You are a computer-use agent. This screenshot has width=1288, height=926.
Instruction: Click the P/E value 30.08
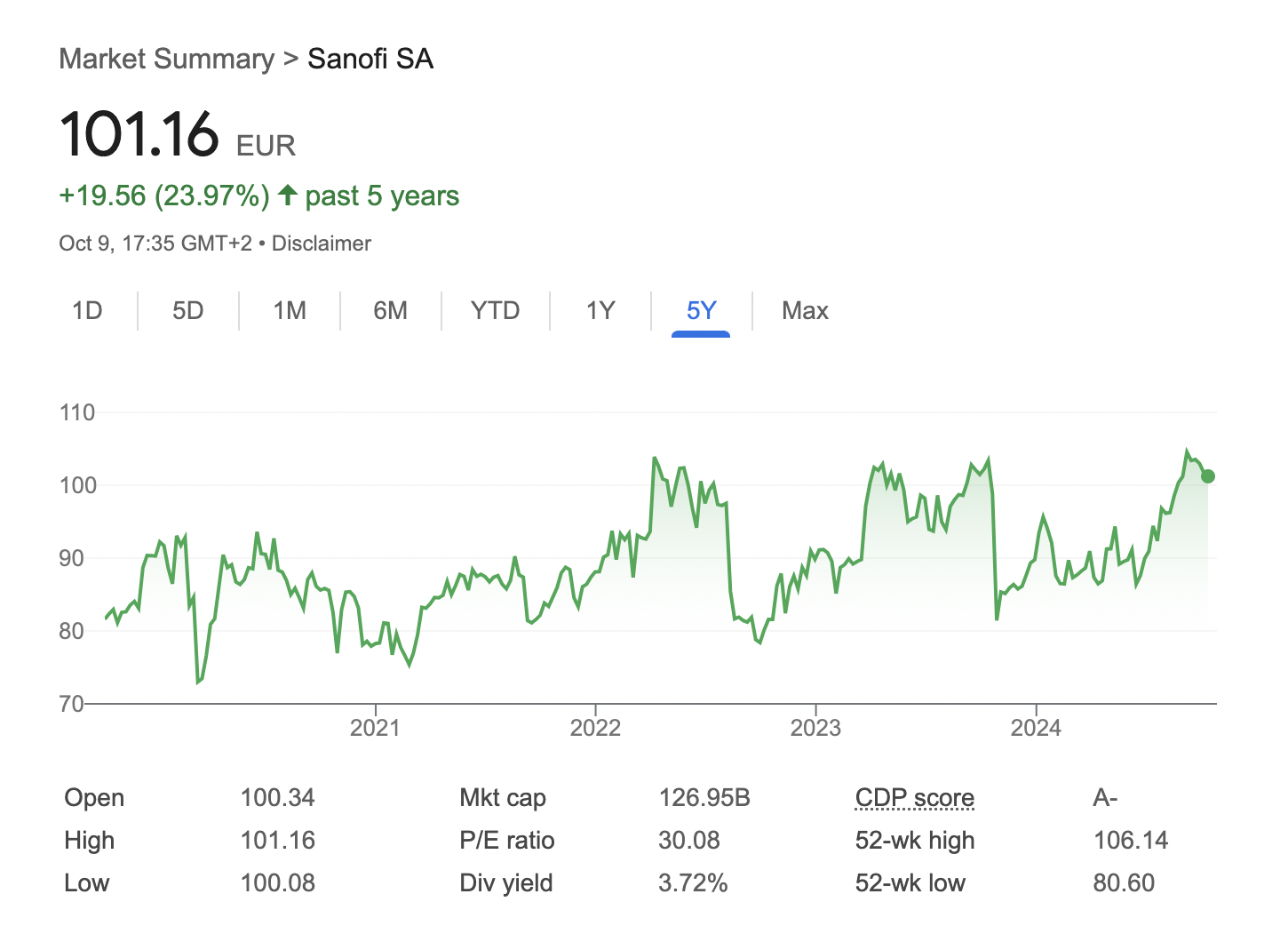[689, 841]
